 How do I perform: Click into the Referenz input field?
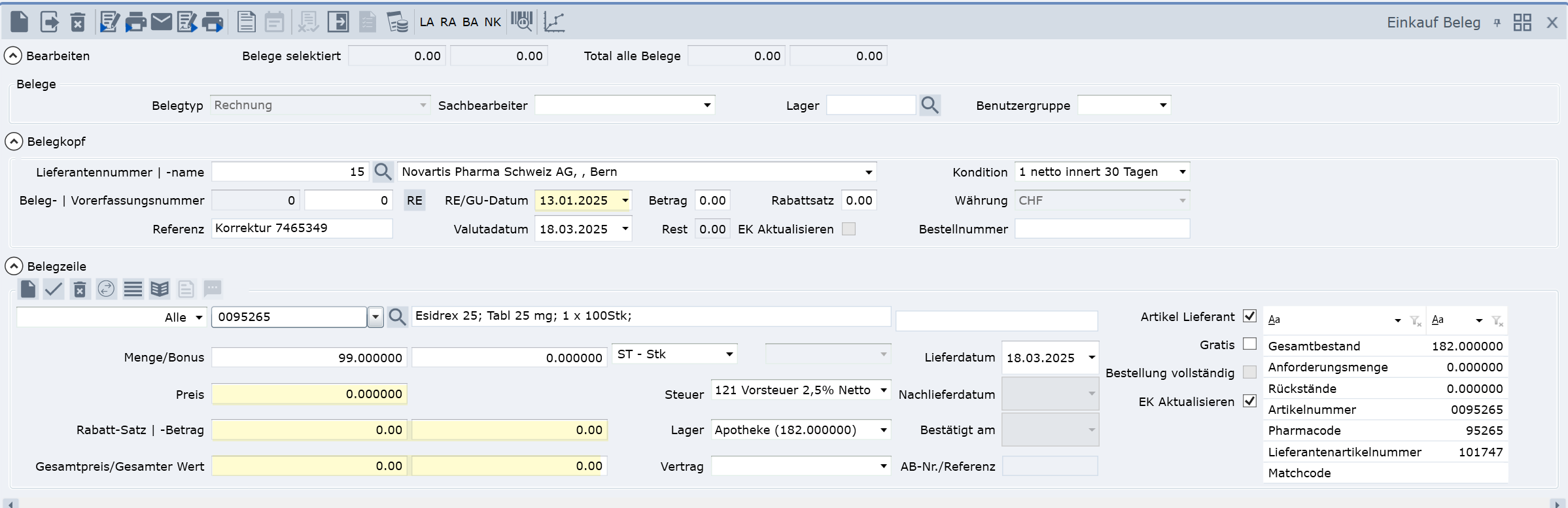click(302, 228)
